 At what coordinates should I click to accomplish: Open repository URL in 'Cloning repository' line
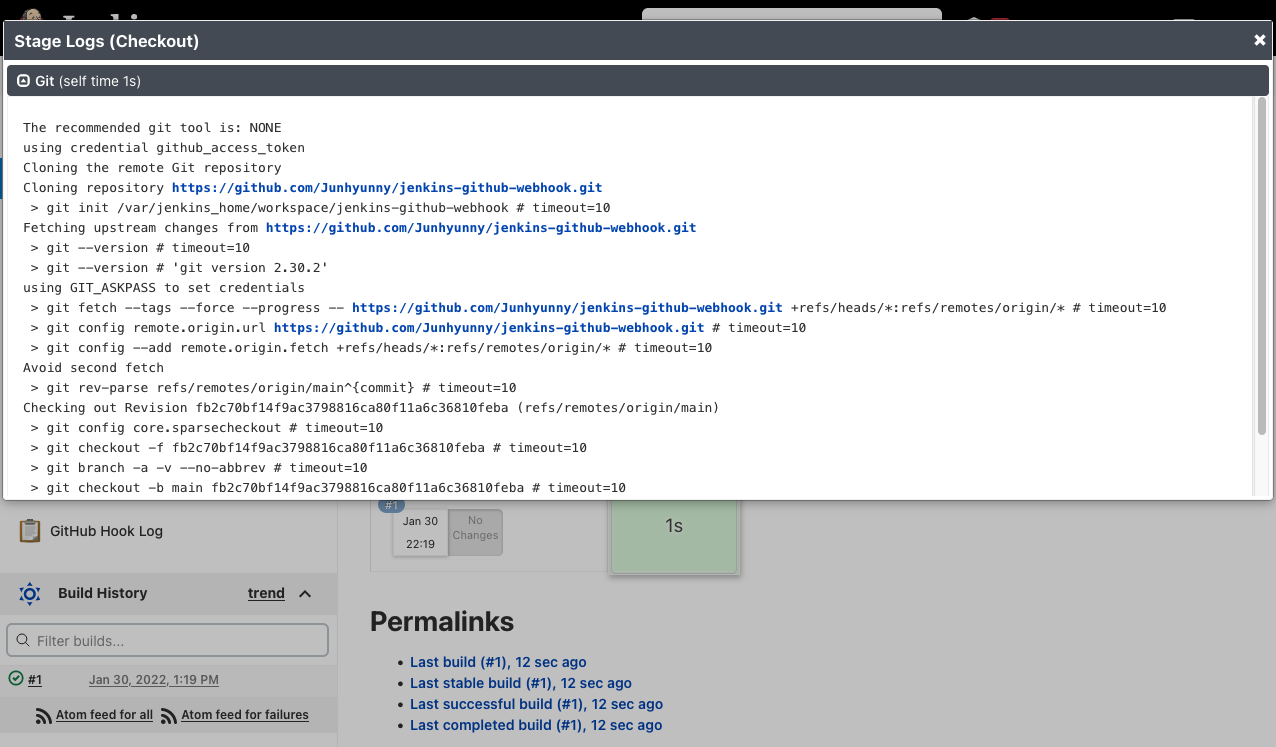click(387, 187)
